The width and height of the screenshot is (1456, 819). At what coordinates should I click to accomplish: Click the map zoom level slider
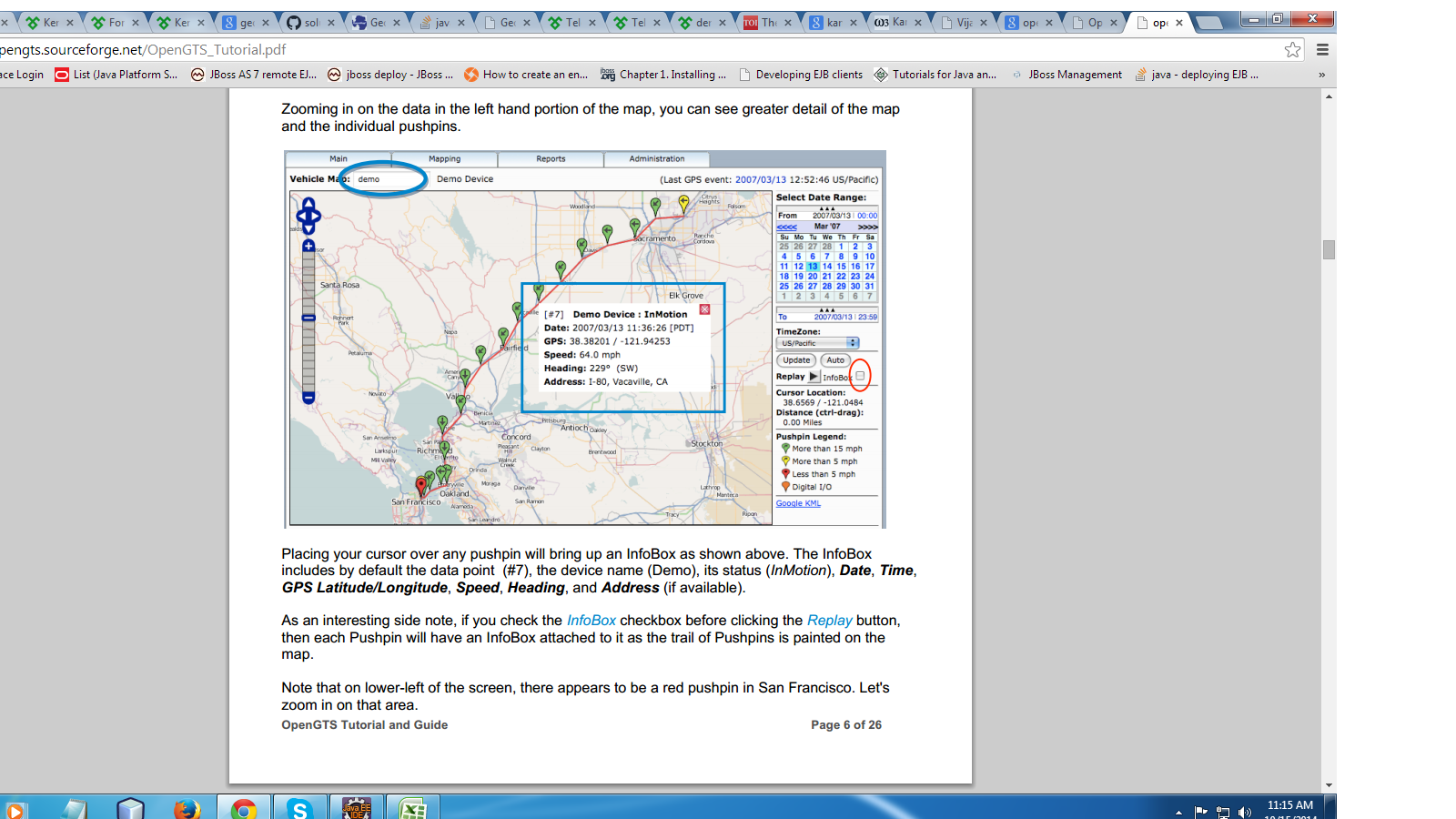(x=308, y=318)
